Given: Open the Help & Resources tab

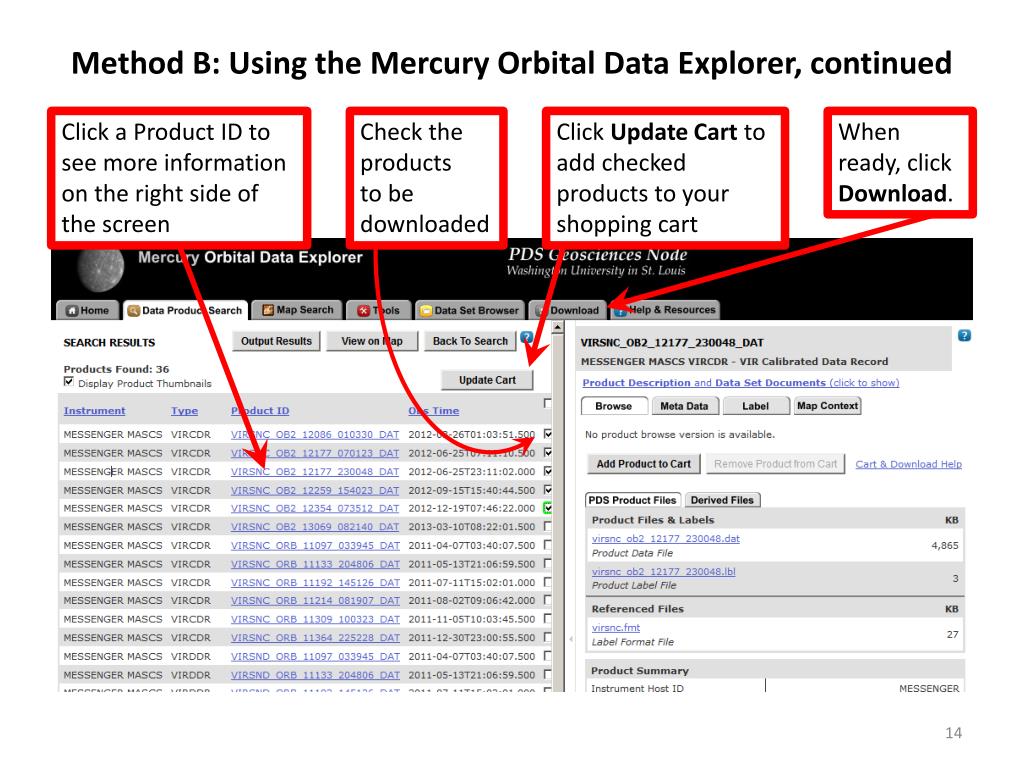Looking at the screenshot, I should coord(665,310).
